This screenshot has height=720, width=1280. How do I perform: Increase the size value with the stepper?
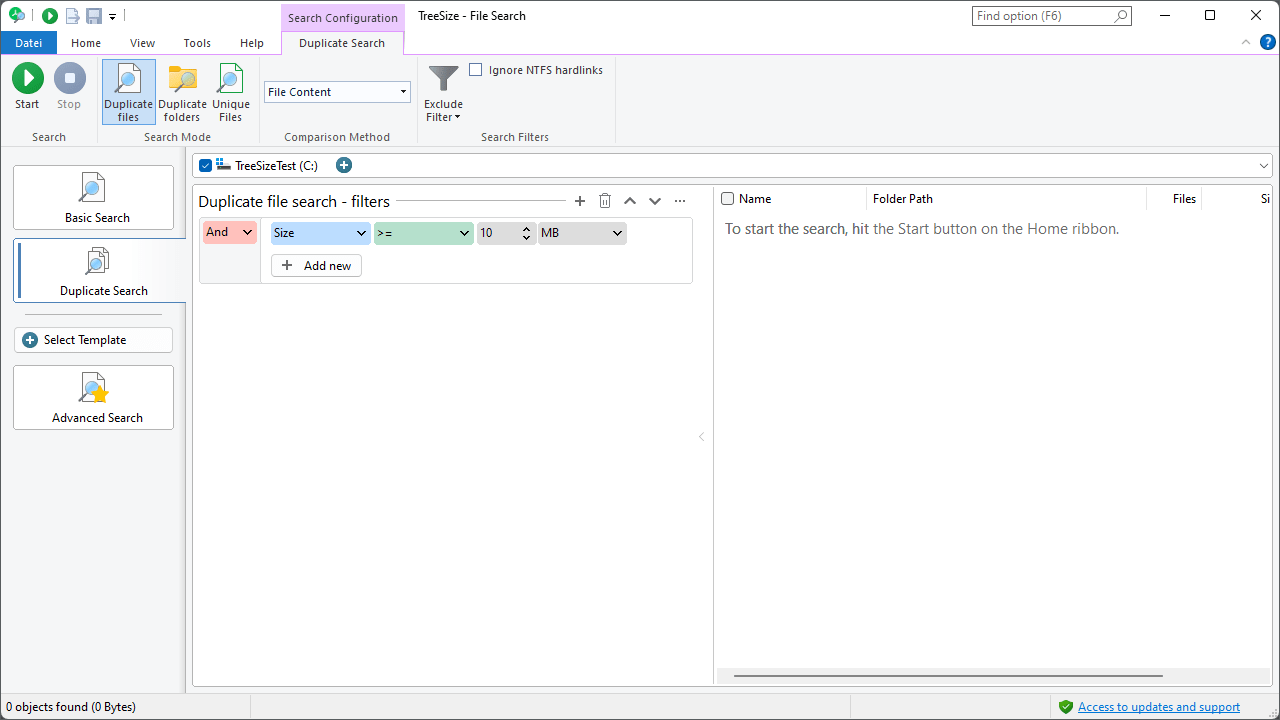click(526, 229)
